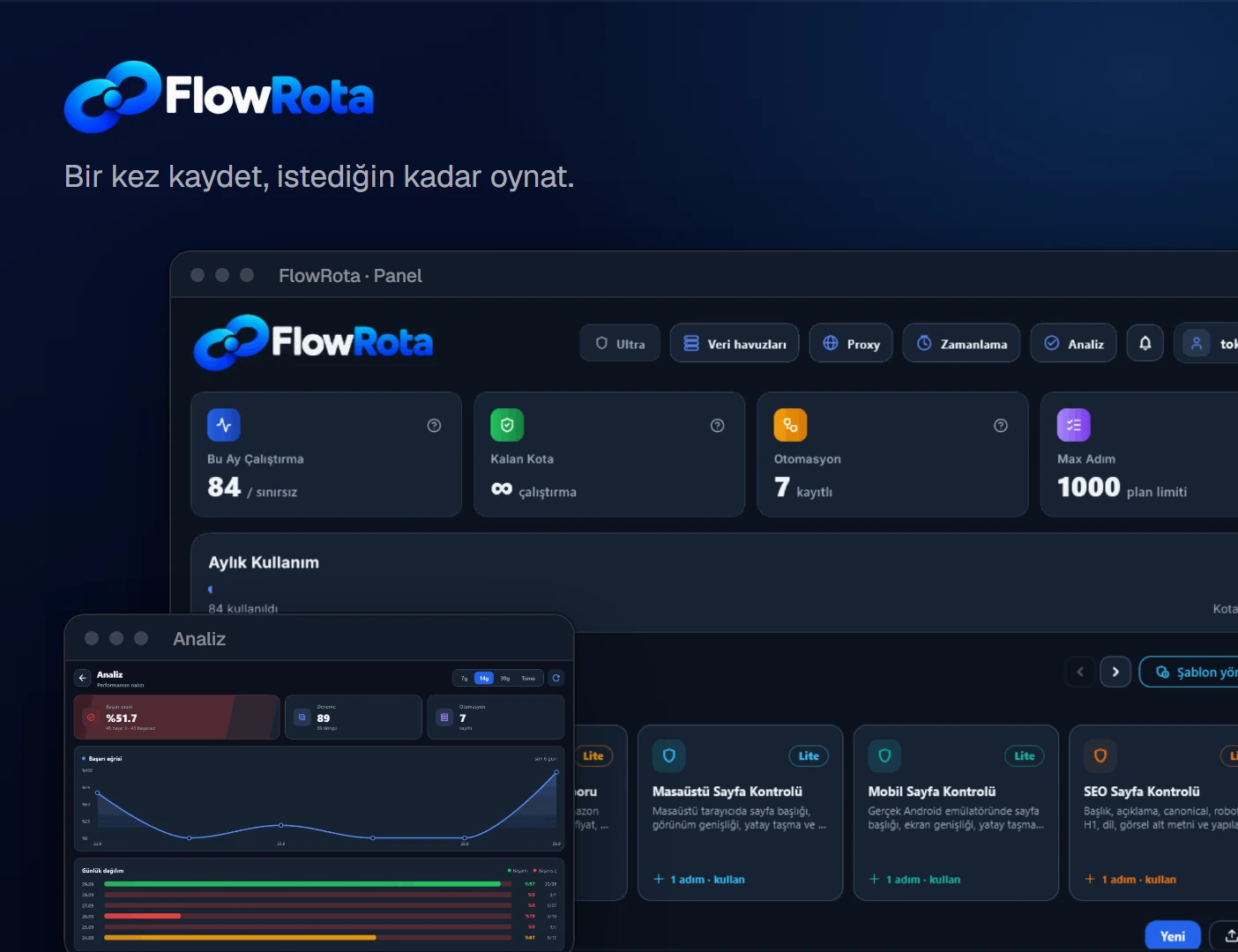Click the back arrow in Analiz panel
1238x952 pixels.
(82, 678)
